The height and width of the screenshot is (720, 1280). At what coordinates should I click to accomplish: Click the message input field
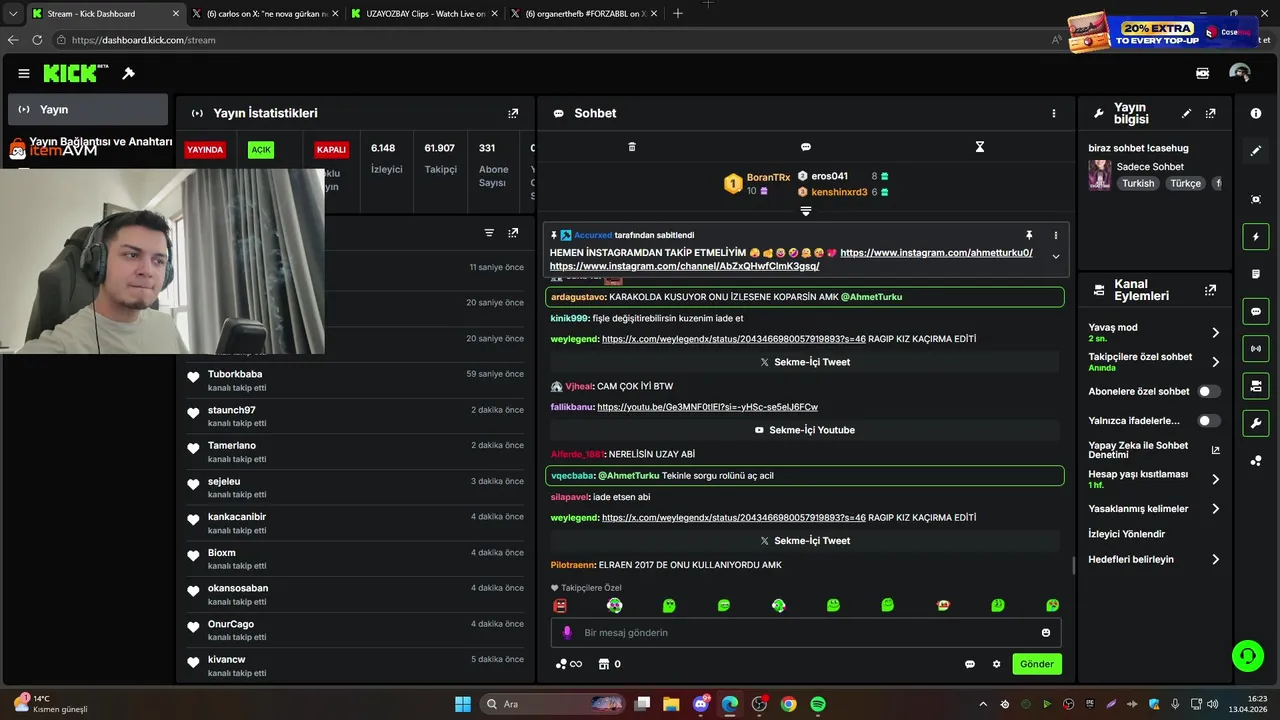[805, 632]
